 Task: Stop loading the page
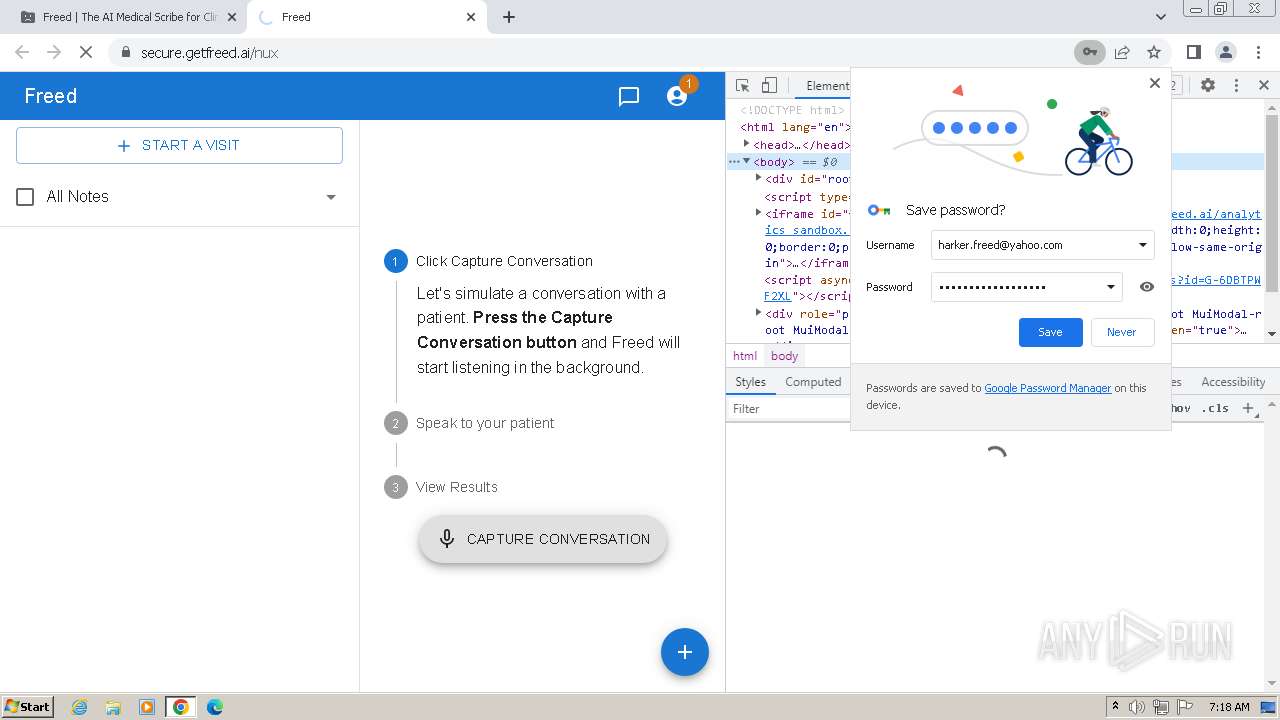[86, 52]
